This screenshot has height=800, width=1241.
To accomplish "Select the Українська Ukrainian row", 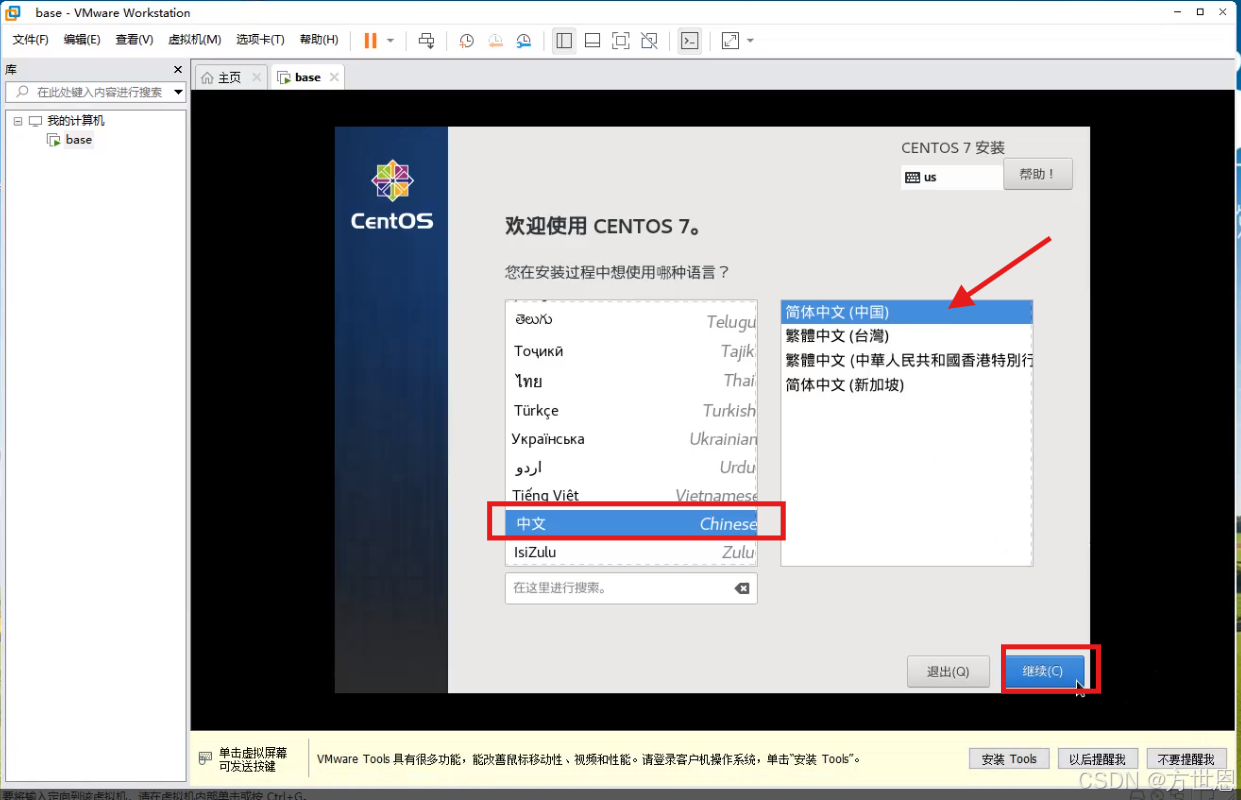I will pos(632,438).
